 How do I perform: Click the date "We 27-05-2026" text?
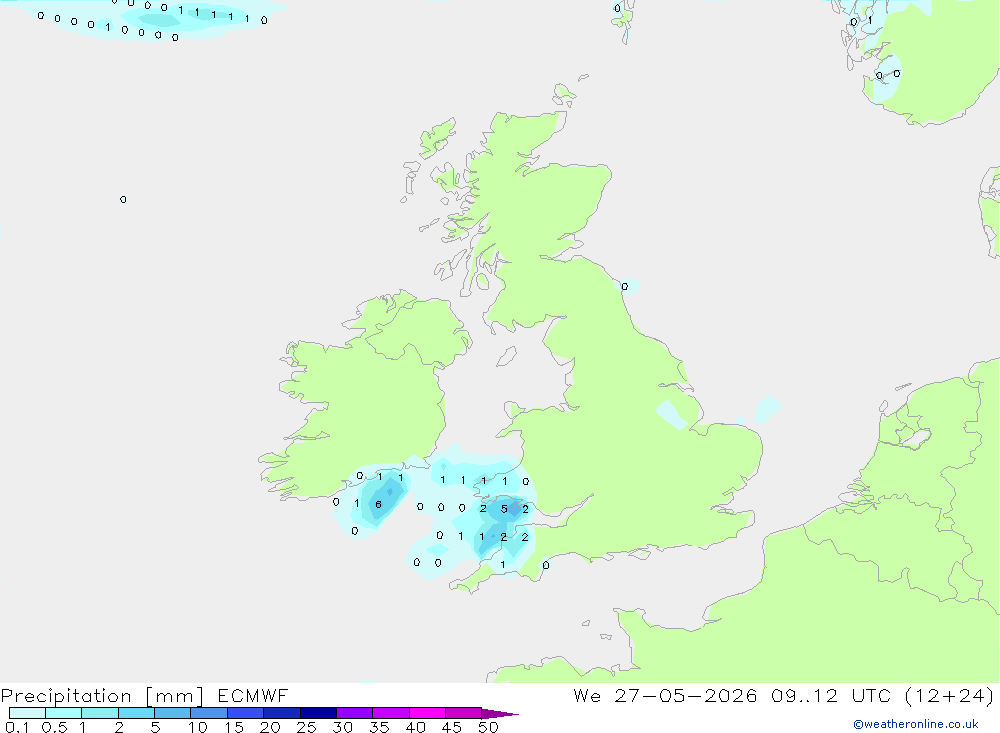(x=665, y=695)
